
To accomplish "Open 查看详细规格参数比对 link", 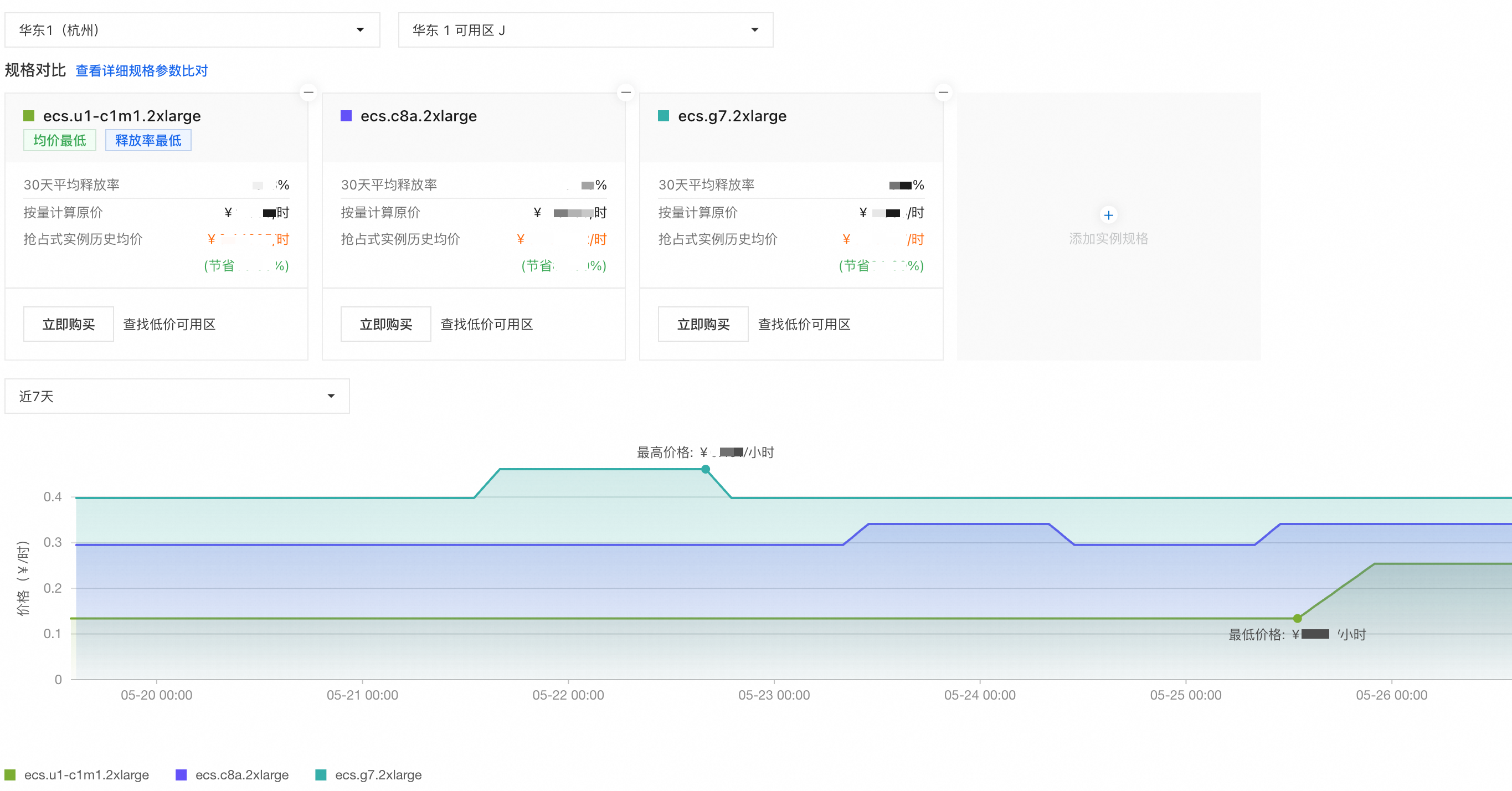I will click(x=141, y=70).
